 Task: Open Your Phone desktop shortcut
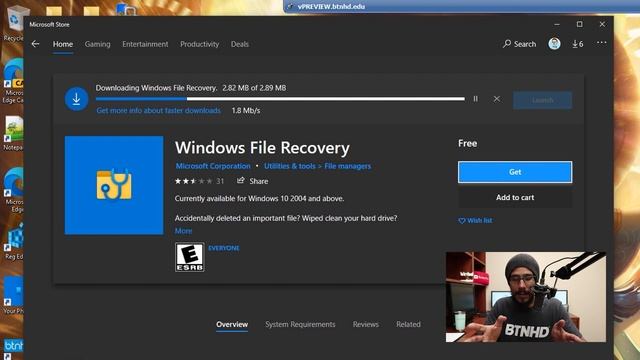(13, 295)
